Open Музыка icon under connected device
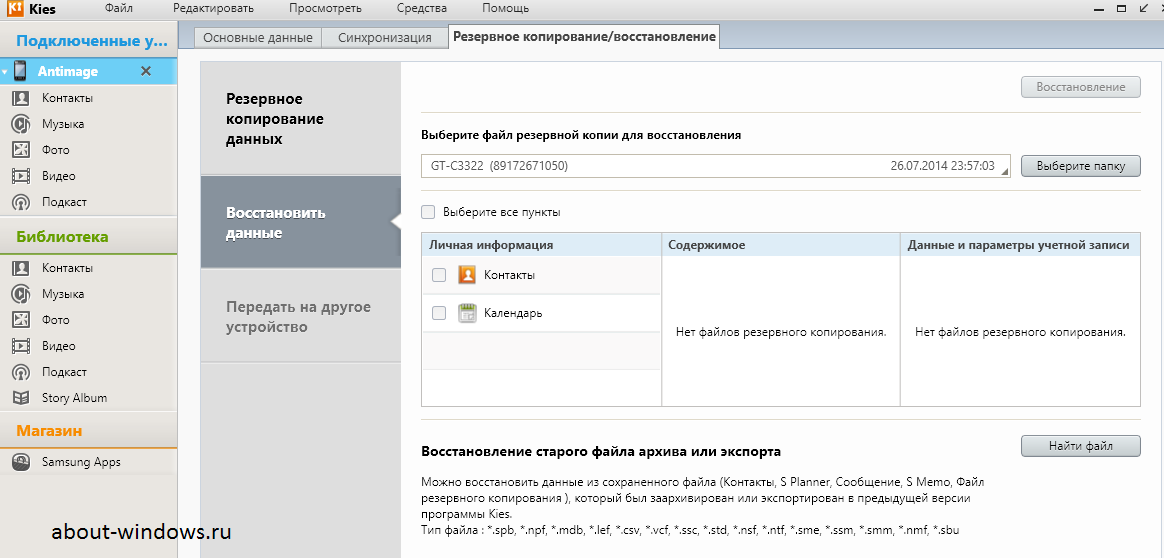The height and width of the screenshot is (558, 1164). tap(21, 124)
